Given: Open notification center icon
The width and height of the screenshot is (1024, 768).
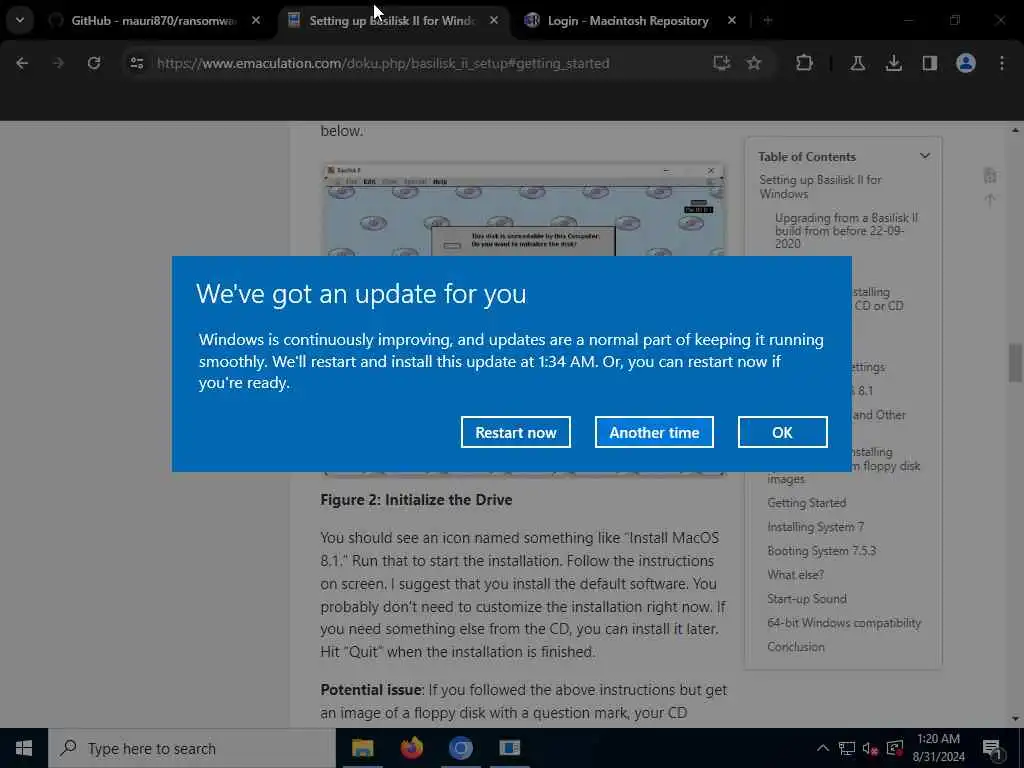Looking at the screenshot, I should coord(992,749).
